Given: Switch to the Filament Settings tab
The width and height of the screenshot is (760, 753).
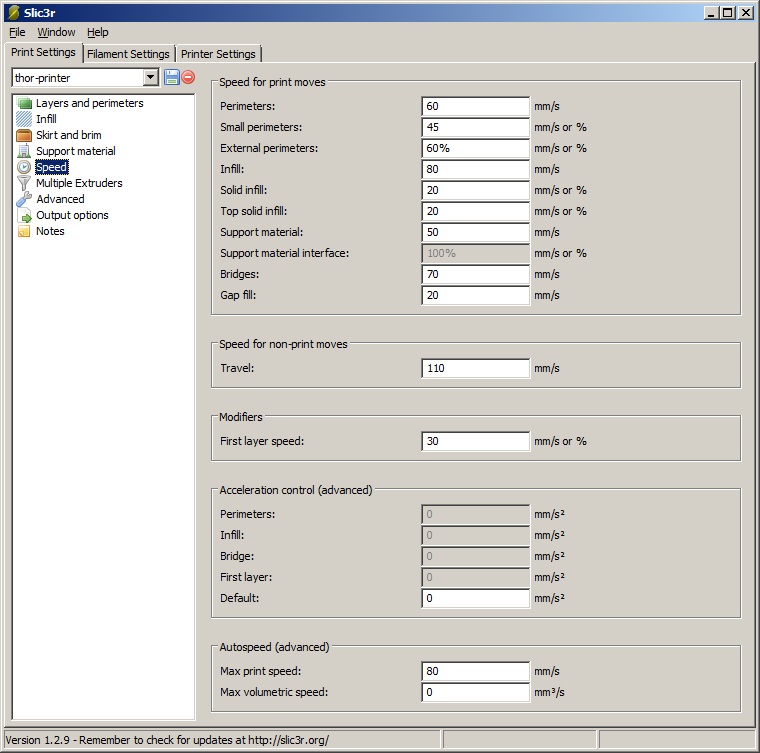Looking at the screenshot, I should [x=128, y=54].
